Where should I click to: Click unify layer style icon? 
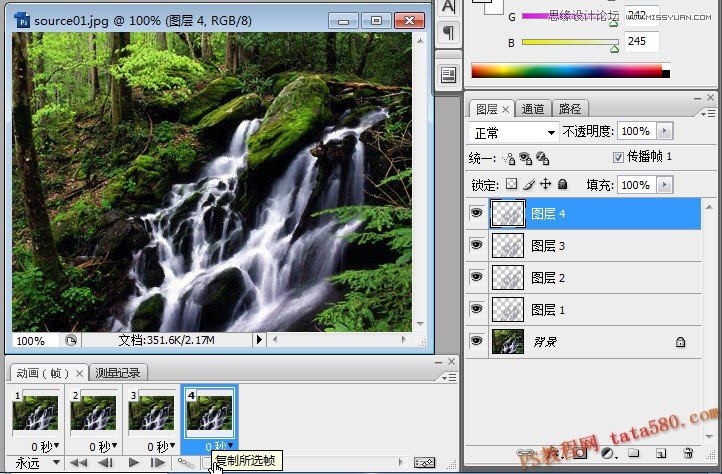543,158
